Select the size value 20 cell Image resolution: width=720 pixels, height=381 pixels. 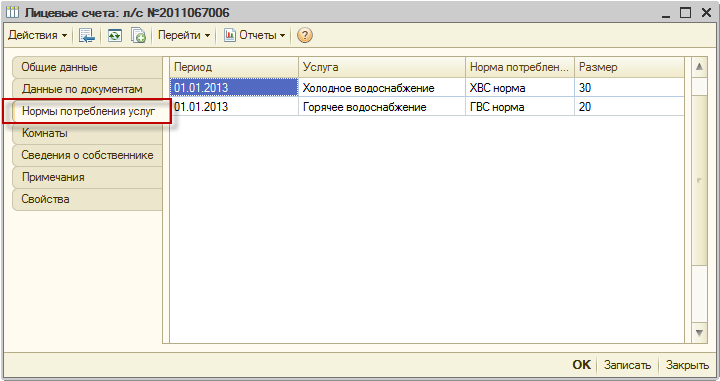629,106
